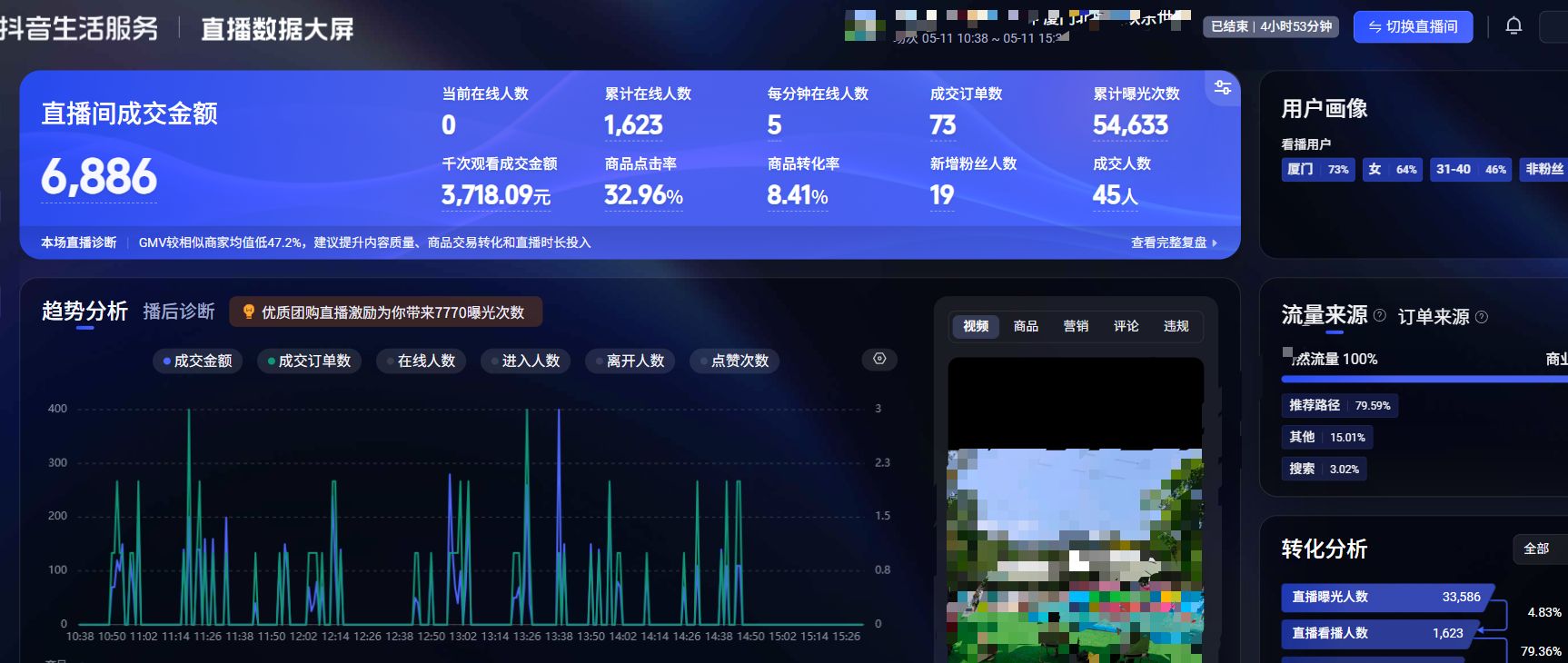Click the 优质团购直播激励 exposure tip banner
Screen dimensions: 1568x663
[x=385, y=312]
